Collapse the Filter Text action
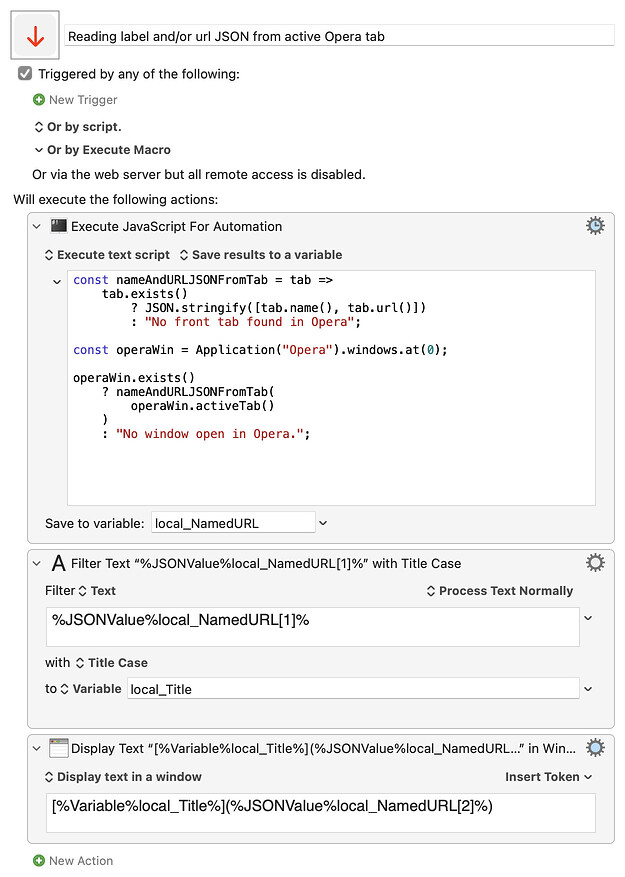Screen dimensions: 625x877 (38, 563)
